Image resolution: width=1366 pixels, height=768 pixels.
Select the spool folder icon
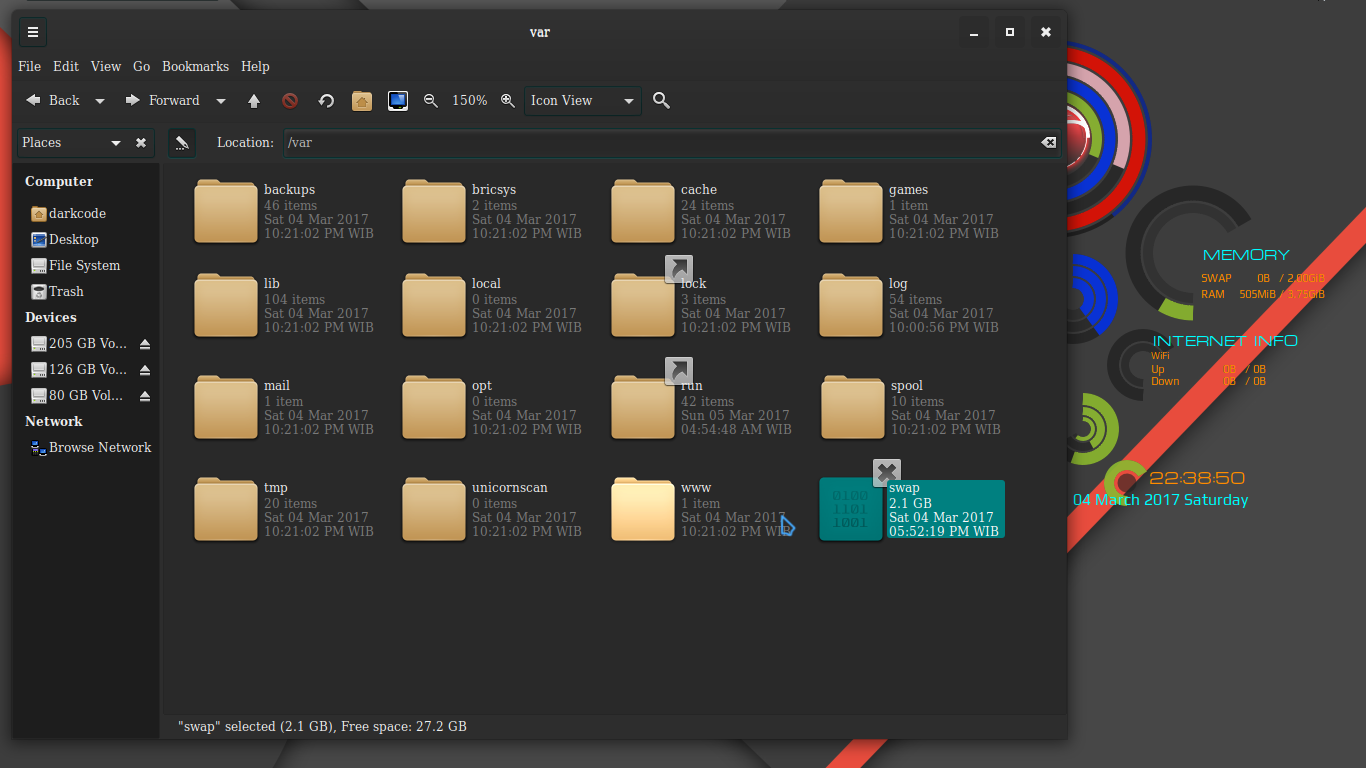coord(853,407)
